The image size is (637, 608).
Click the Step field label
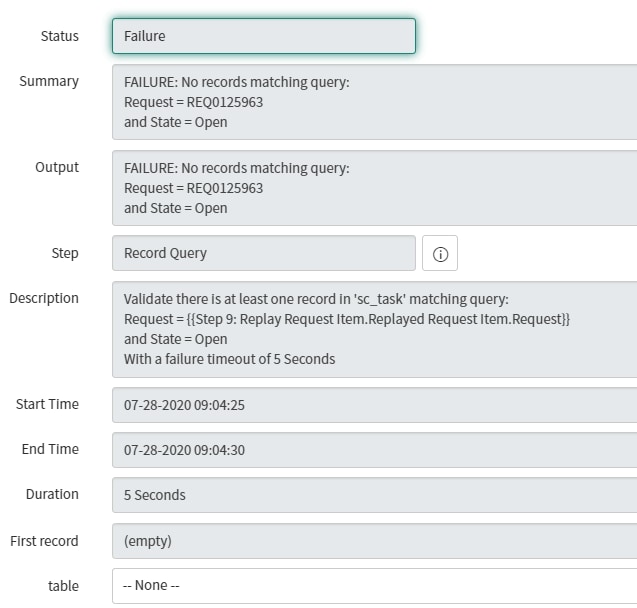point(65,253)
